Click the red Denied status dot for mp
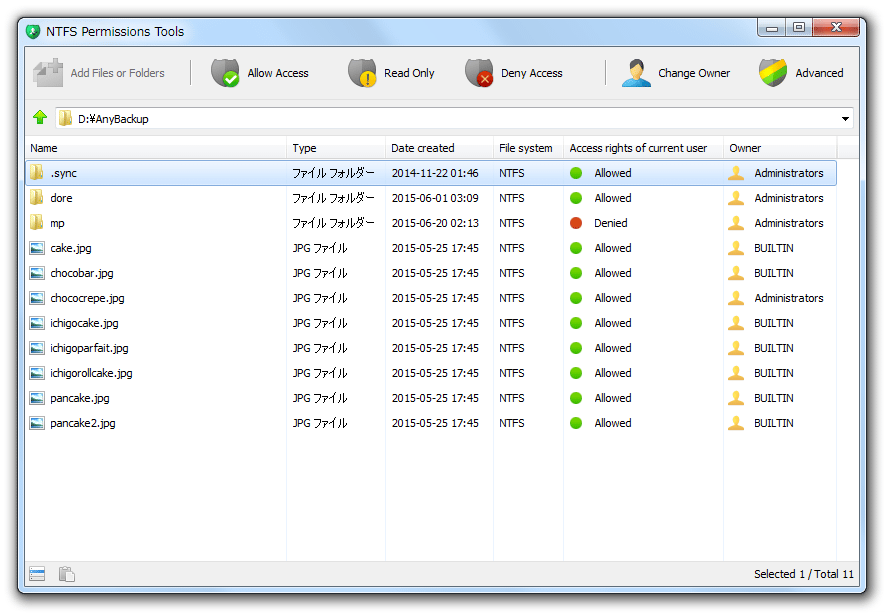Viewport: 888px width, 616px height. coord(576,223)
